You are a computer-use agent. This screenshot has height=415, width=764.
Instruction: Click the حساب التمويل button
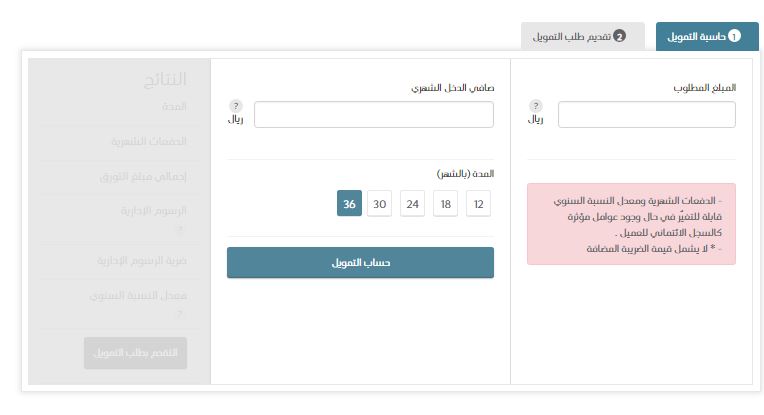361,263
